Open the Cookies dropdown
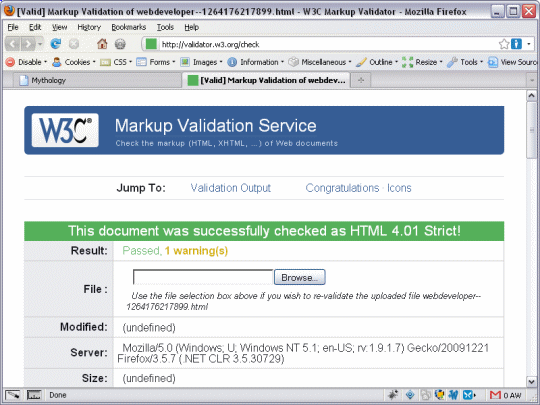Viewport: 540px width, 405px height. tap(74, 62)
